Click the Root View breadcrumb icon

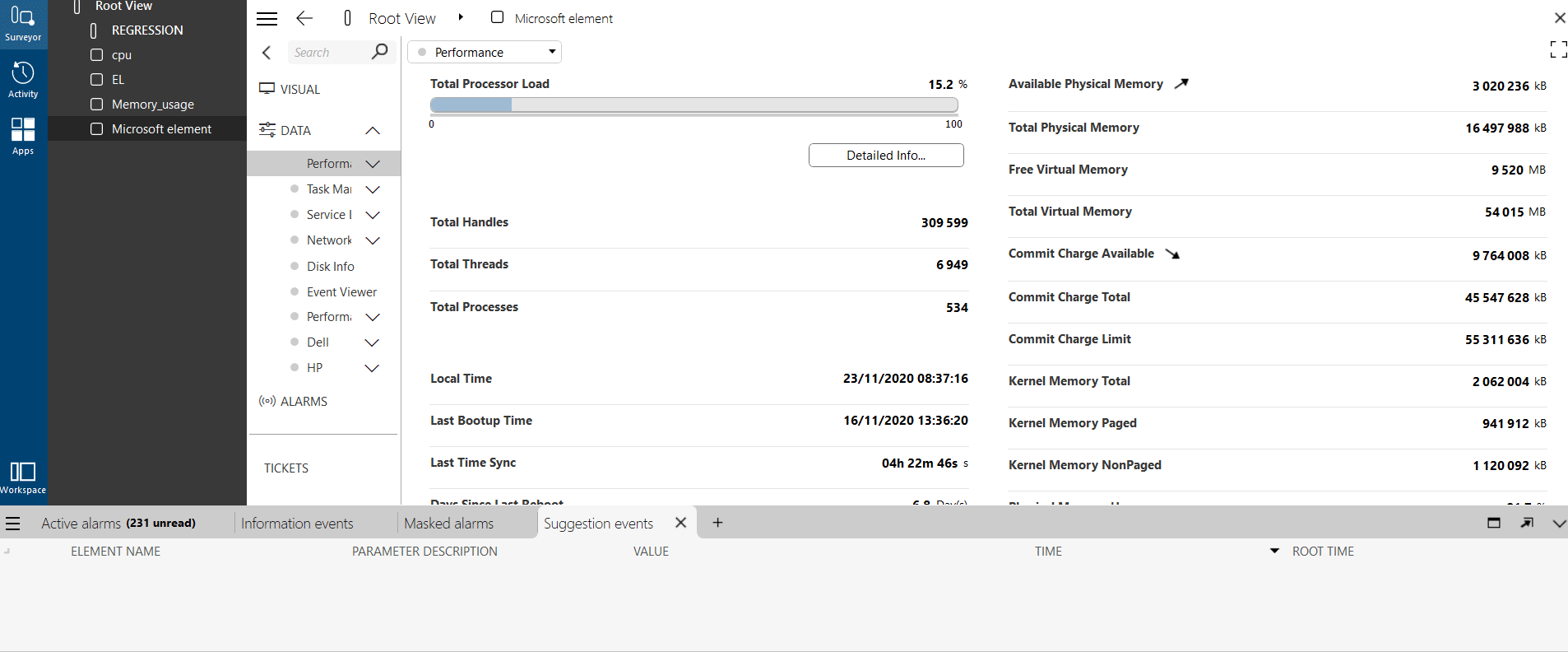(347, 18)
